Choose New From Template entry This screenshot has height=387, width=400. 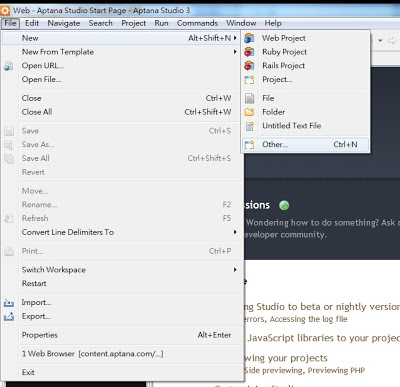click(x=121, y=52)
